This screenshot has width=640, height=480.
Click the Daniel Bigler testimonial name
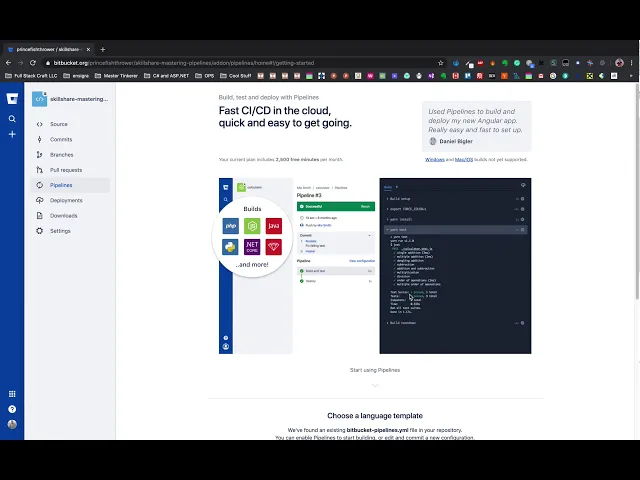tap(456, 141)
